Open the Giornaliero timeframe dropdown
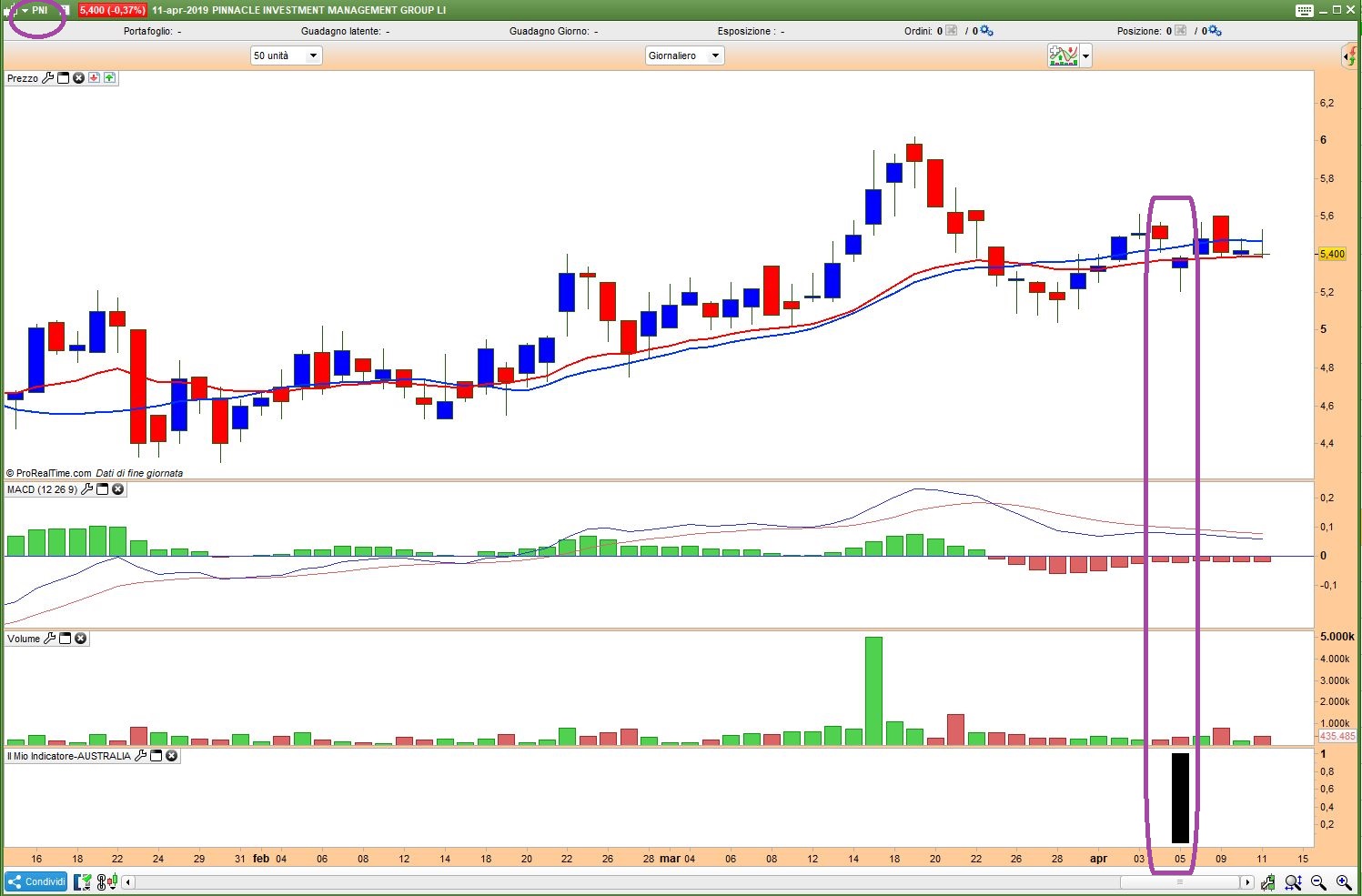This screenshot has height=896, width=1362. coord(684,55)
